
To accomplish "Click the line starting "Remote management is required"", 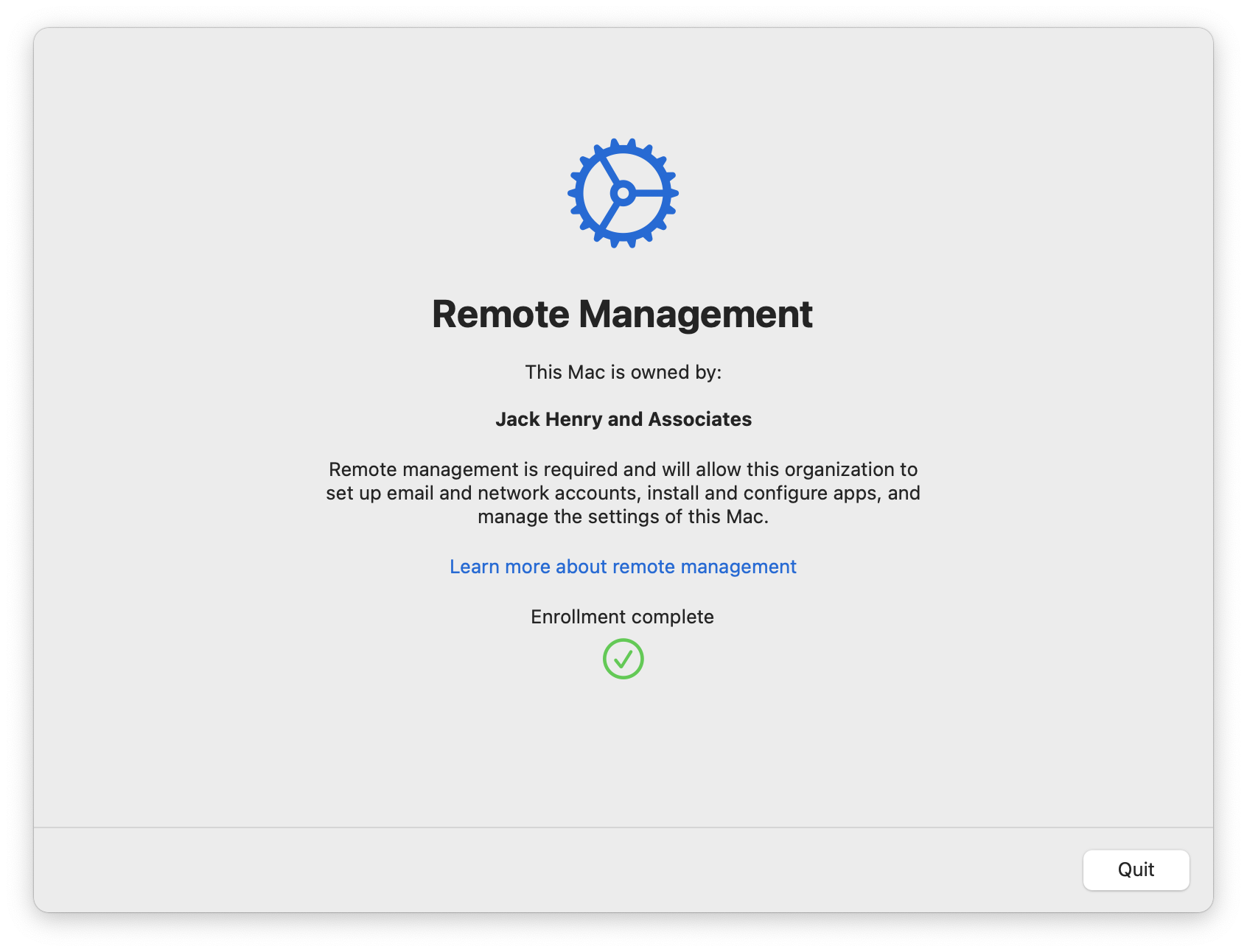I will [x=623, y=469].
